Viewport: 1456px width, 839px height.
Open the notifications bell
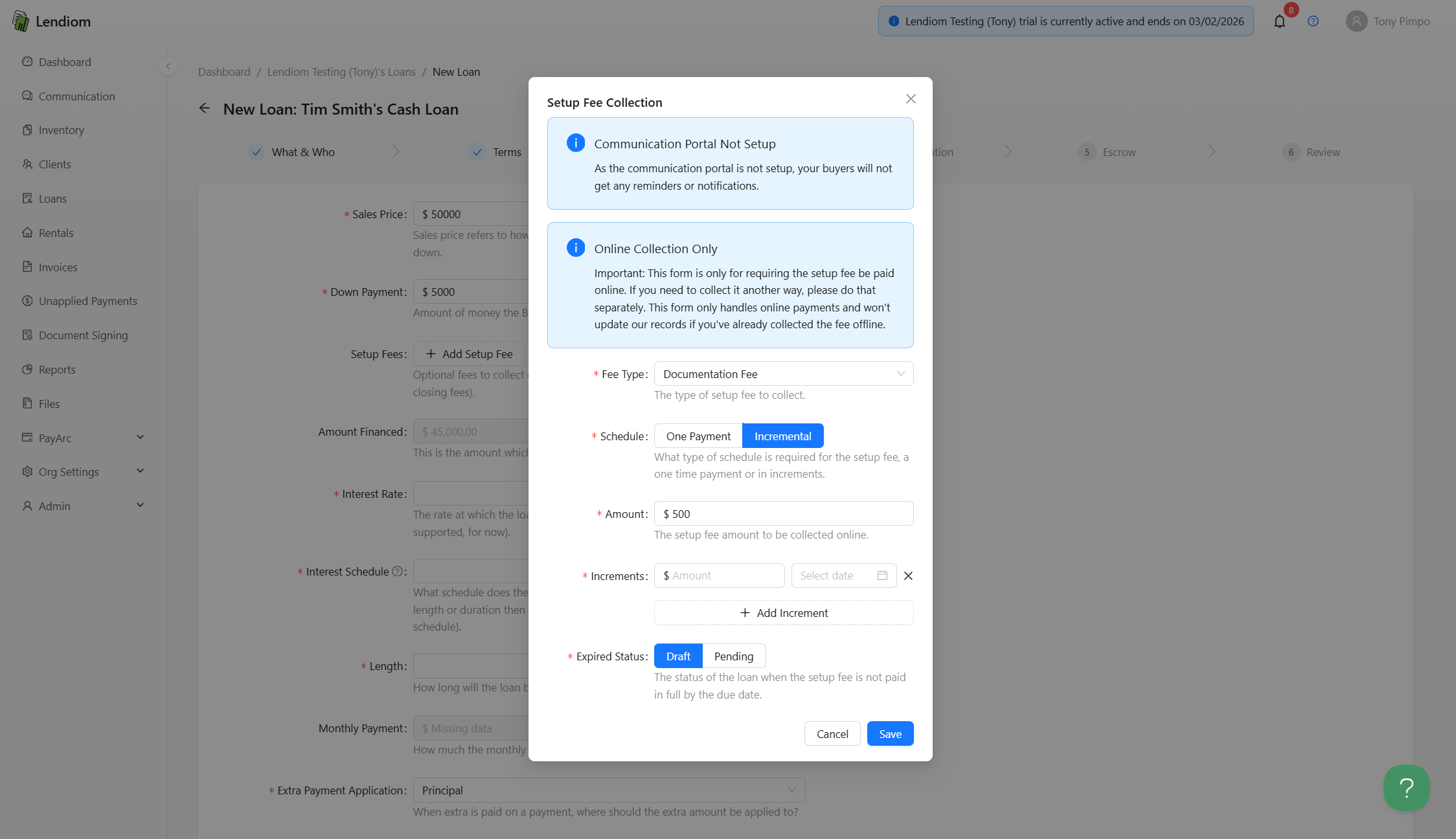(x=1279, y=21)
